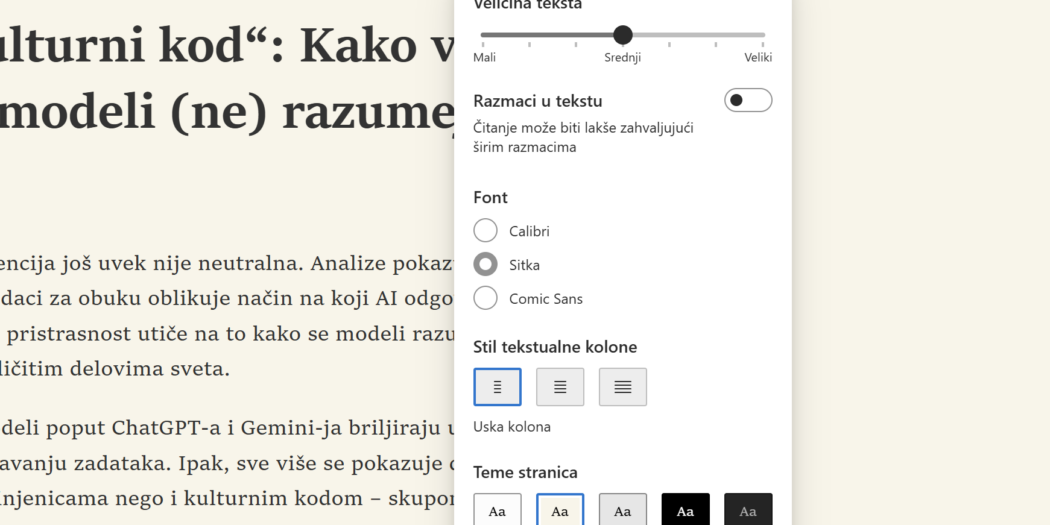Image resolution: width=1050 pixels, height=525 pixels.
Task: Set text size slider to Veliki end
Action: (763, 35)
